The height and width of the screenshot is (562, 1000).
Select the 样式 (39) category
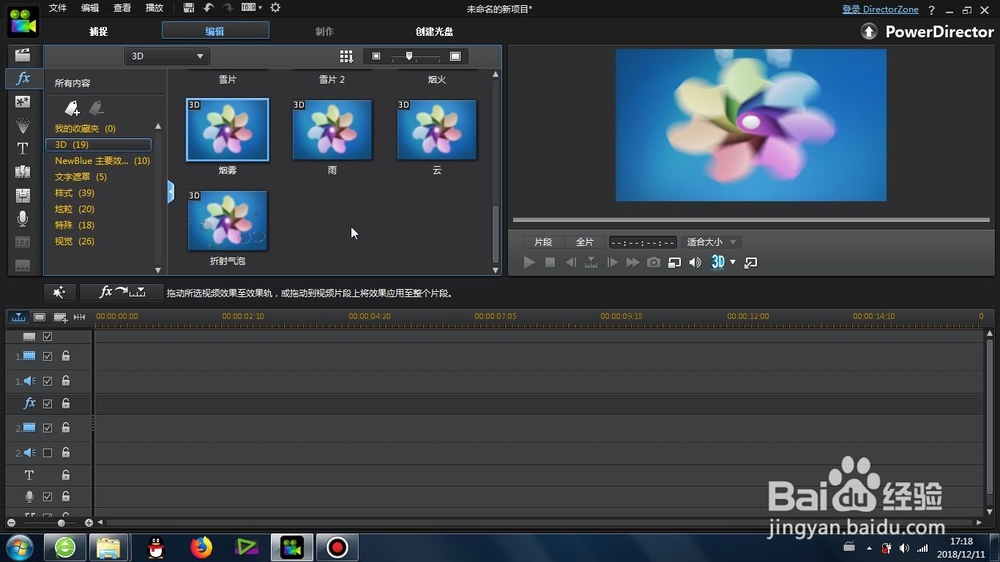(74, 193)
